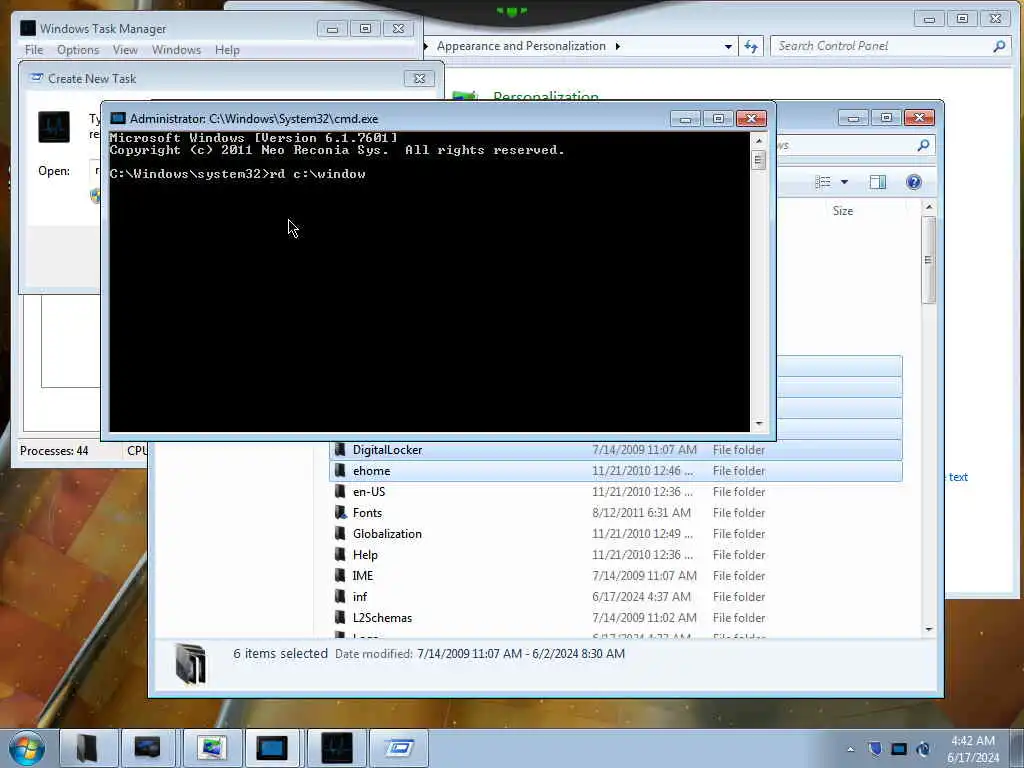This screenshot has width=1024, height=768.
Task: Maximize the cmd.exe window
Action: pos(718,118)
